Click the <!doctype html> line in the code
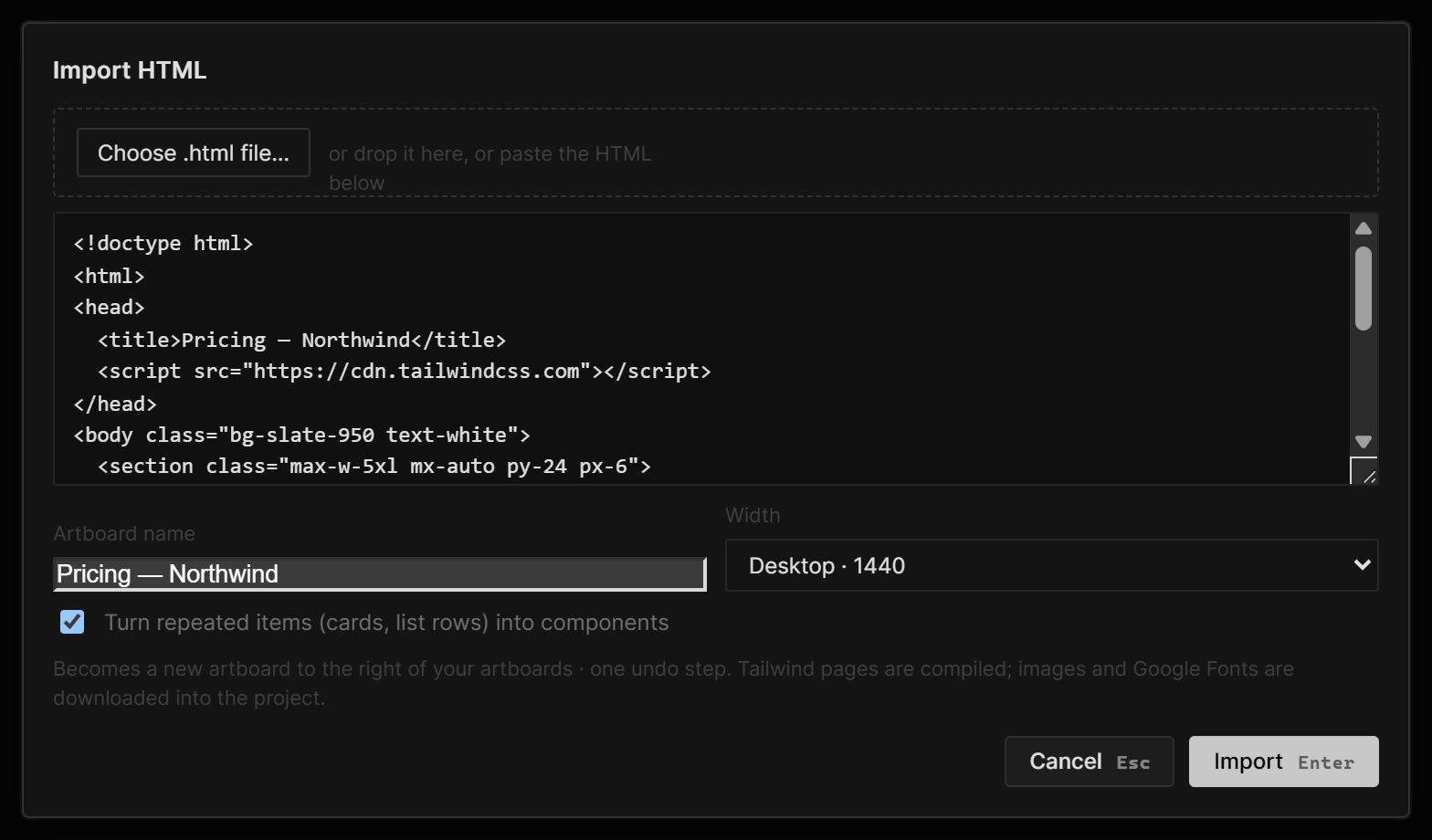 [x=163, y=243]
